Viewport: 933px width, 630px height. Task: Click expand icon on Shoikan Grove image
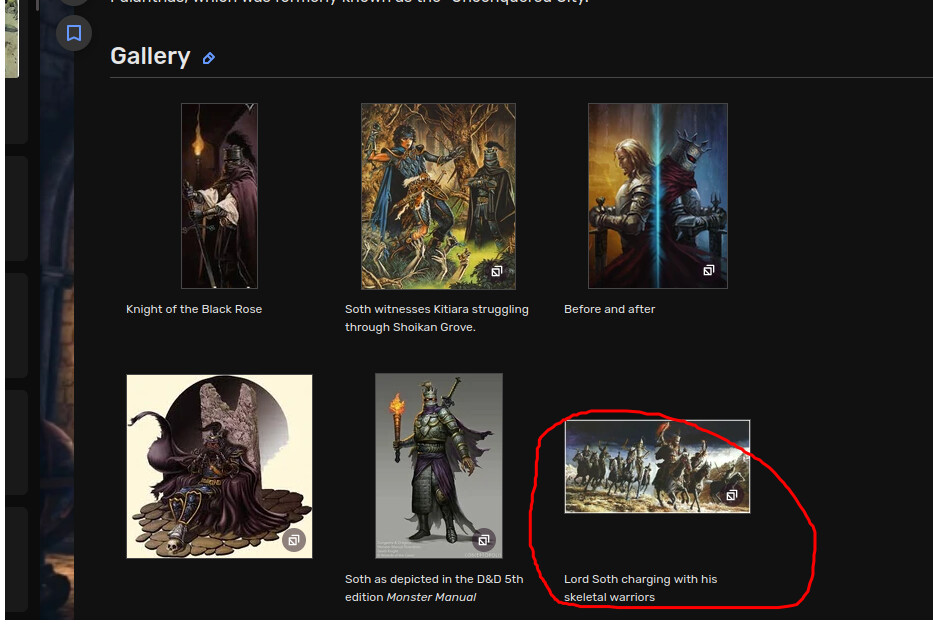(x=496, y=271)
